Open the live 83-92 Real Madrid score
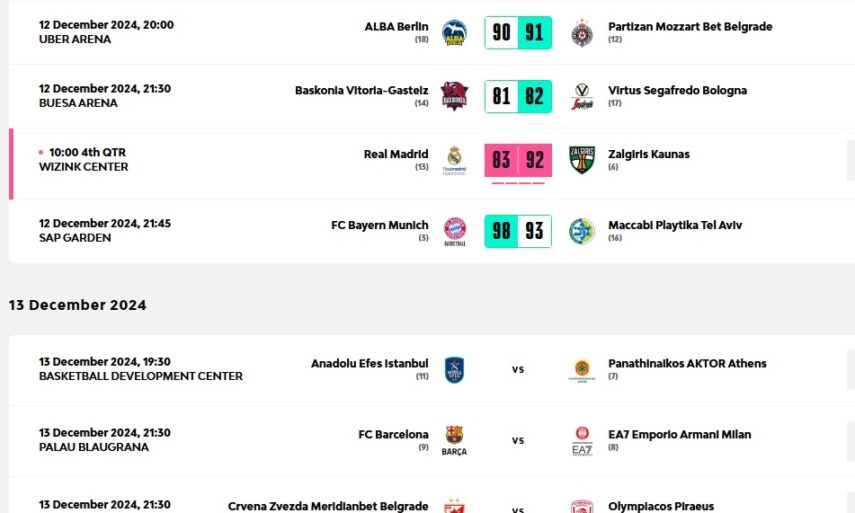Viewport: 855px width, 513px height. 518,160
